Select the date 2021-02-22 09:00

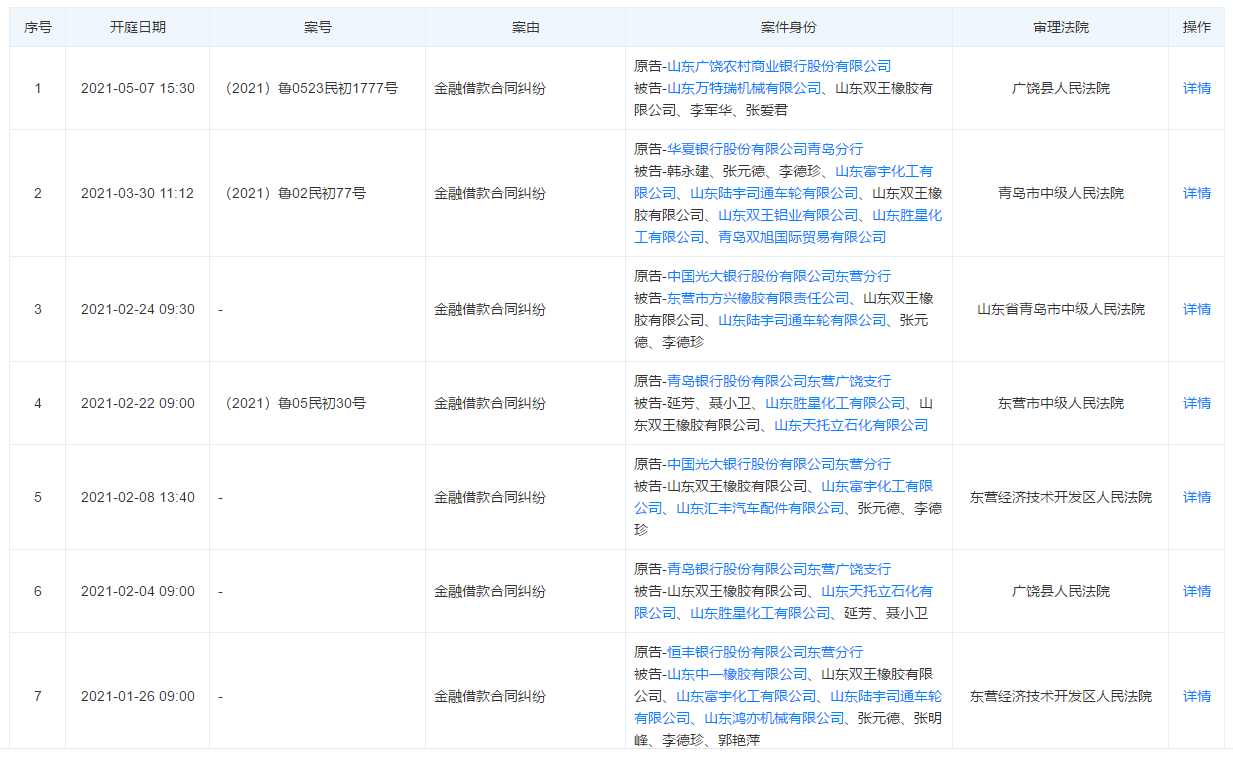[138, 403]
